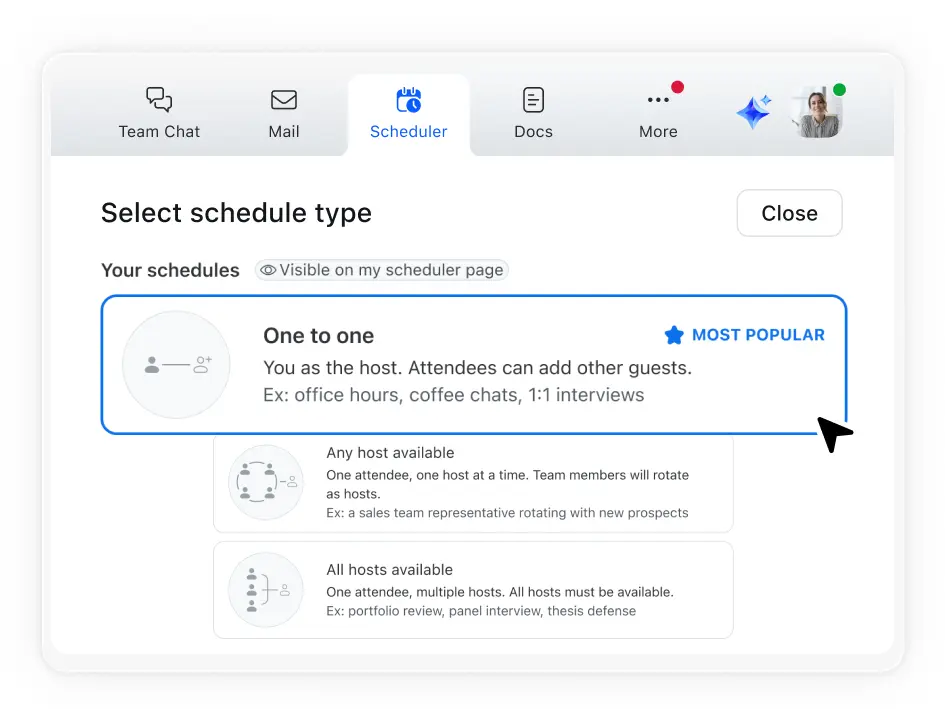Click the Any host available group icon
This screenshot has width=945, height=709.
click(x=265, y=480)
